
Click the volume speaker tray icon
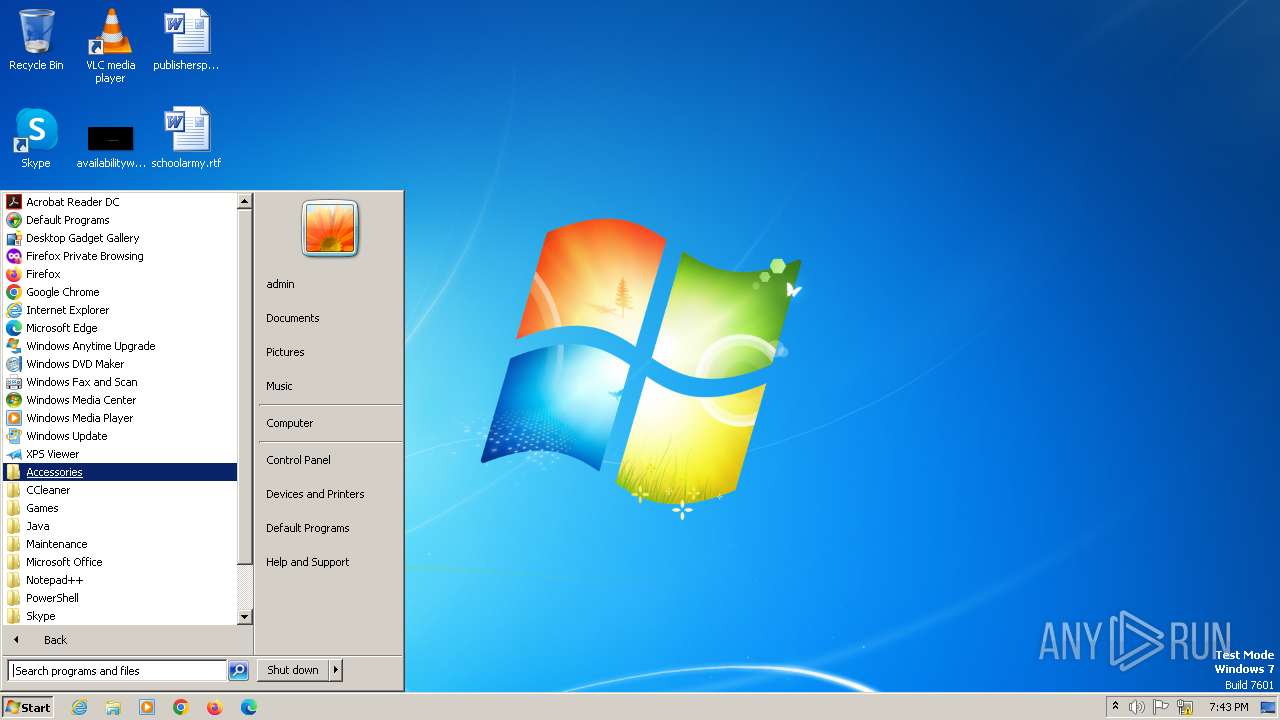[1137, 707]
